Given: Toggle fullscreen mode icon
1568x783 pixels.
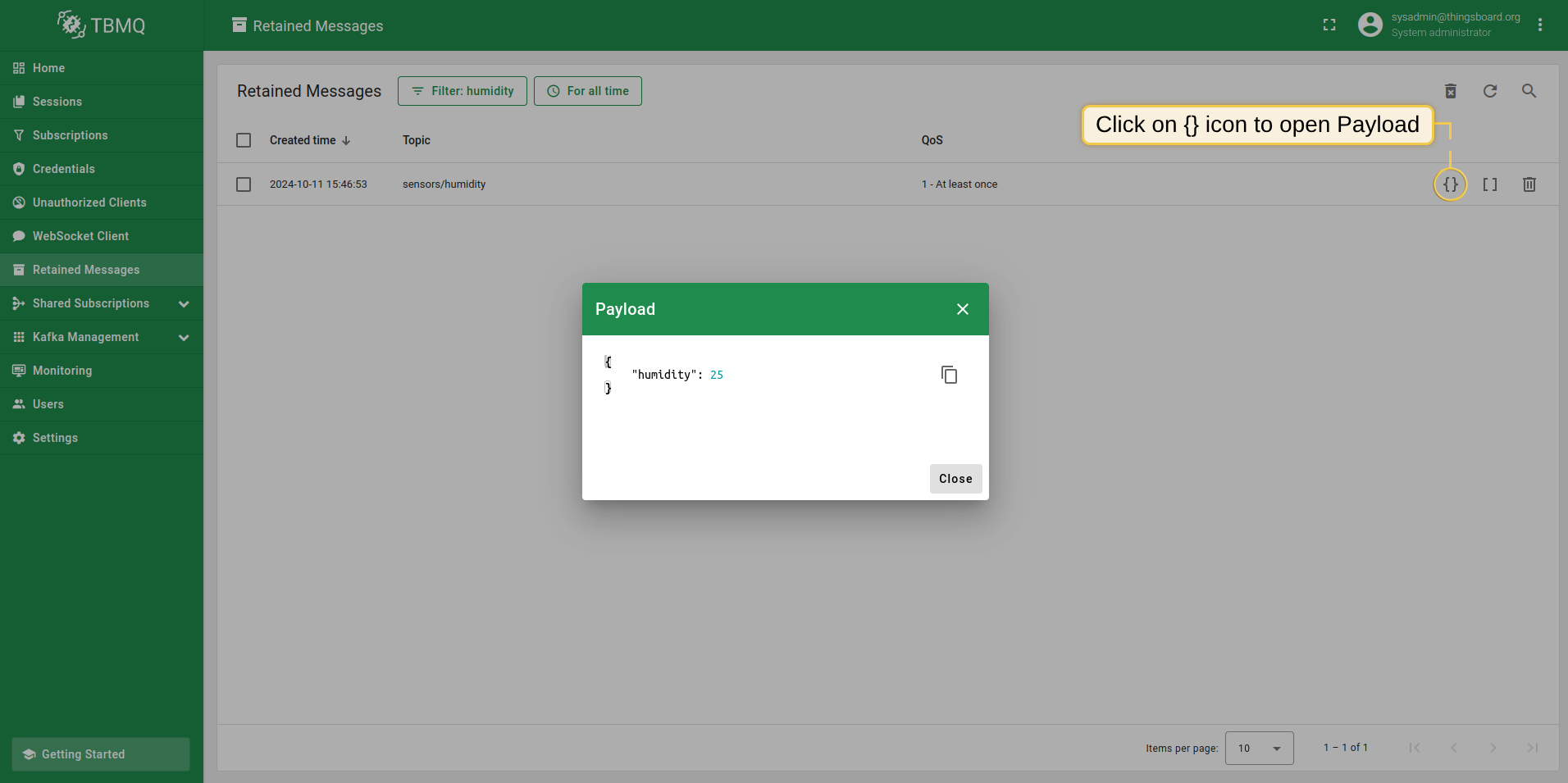Looking at the screenshot, I should point(1329,25).
